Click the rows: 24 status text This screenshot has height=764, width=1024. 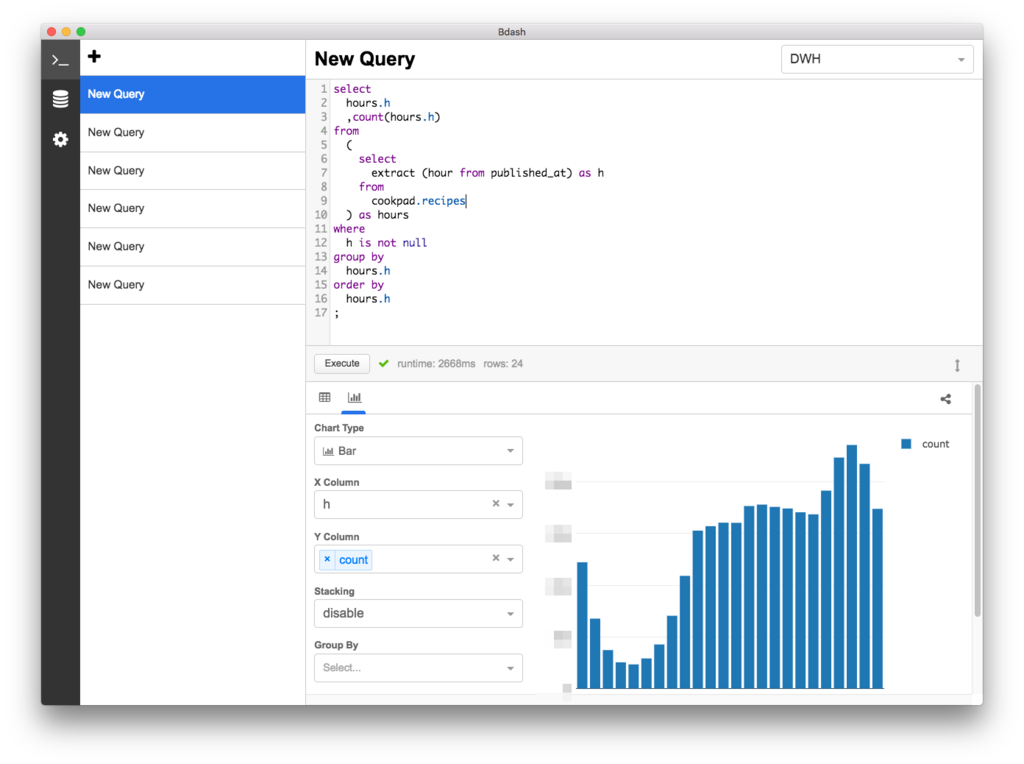tap(503, 364)
